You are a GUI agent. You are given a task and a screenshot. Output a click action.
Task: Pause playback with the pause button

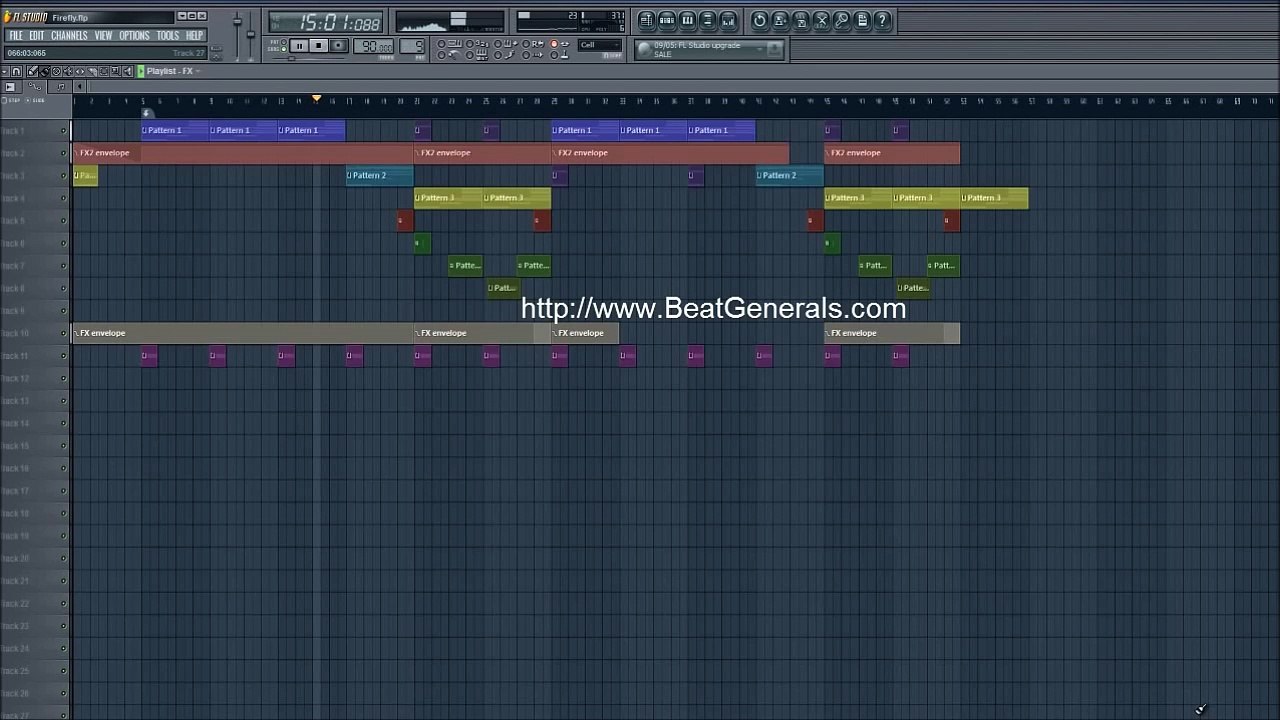299,45
